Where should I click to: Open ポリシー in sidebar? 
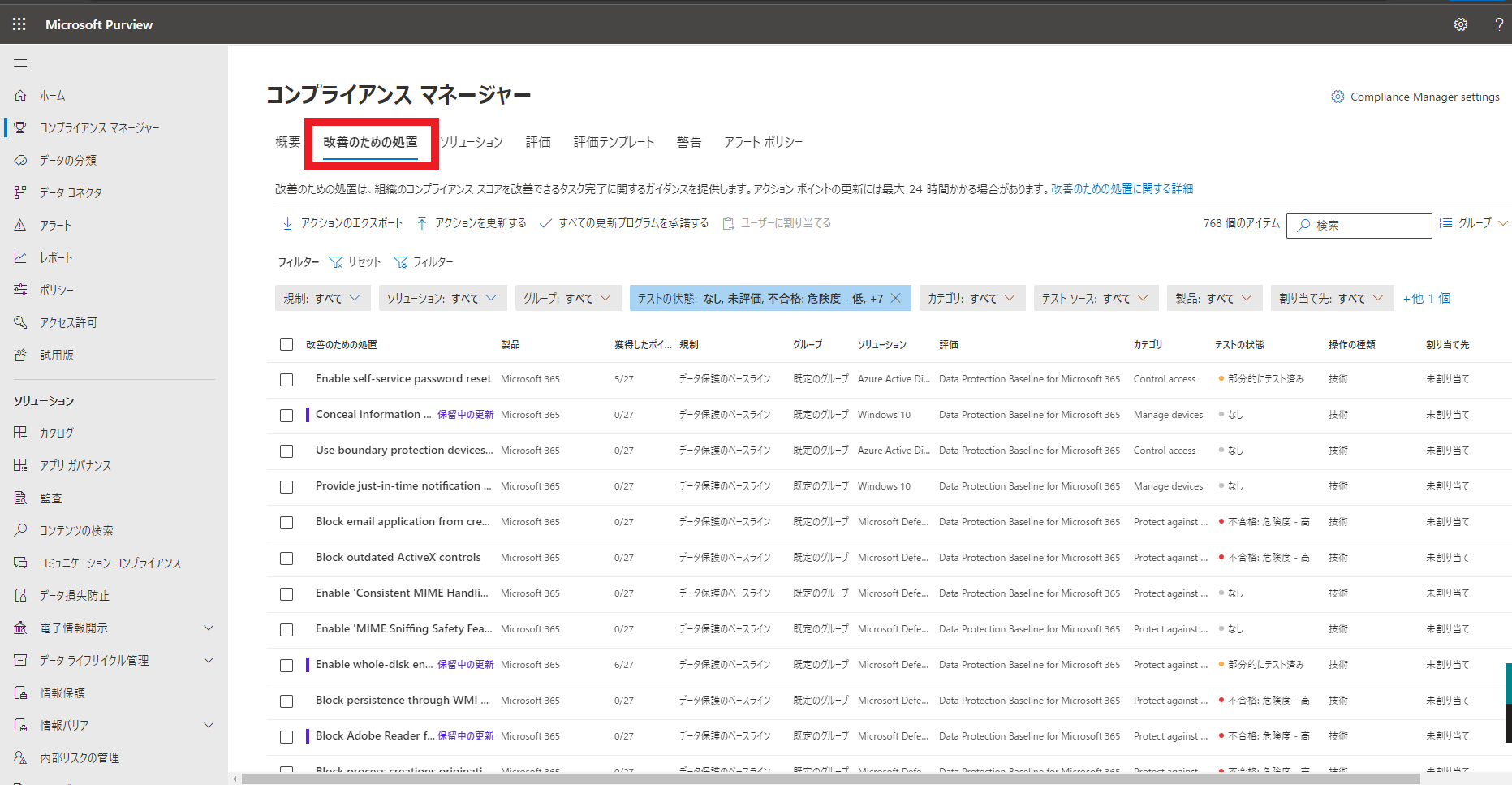tap(56, 290)
